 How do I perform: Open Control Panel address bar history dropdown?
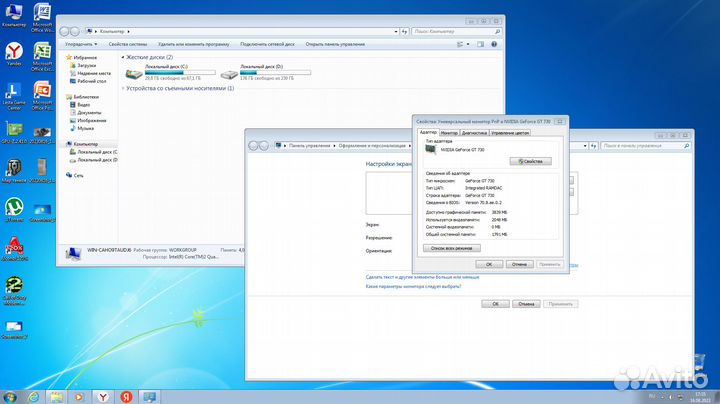pos(585,146)
